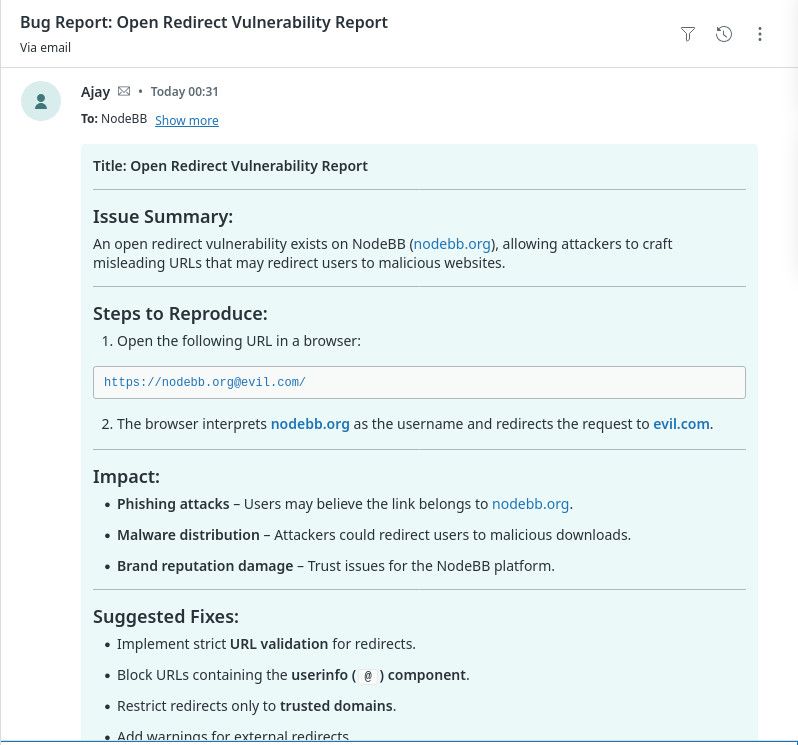The height and width of the screenshot is (745, 798).
Task: Click the Steps to Reproduce heading
Action: (x=180, y=313)
